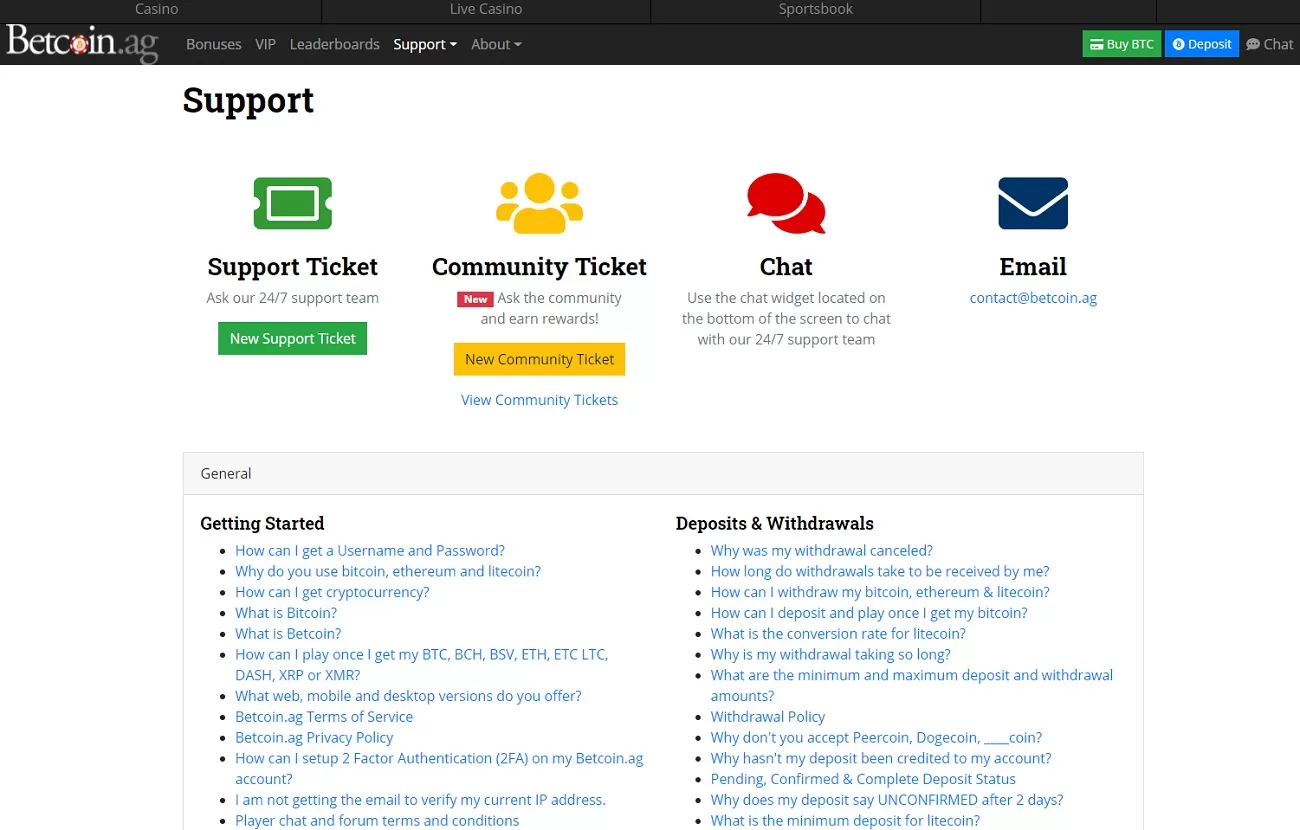Go to the VIP page

coord(265,44)
